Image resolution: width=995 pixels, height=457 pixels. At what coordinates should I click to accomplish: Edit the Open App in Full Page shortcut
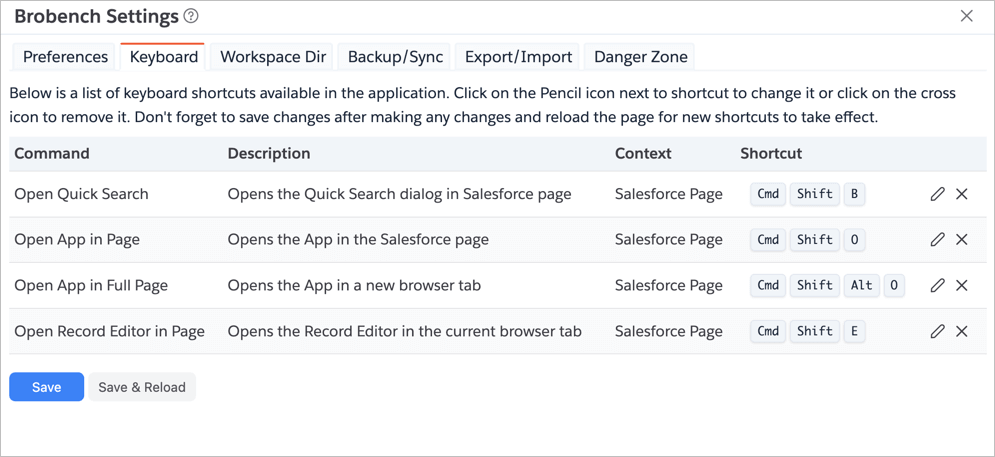937,286
